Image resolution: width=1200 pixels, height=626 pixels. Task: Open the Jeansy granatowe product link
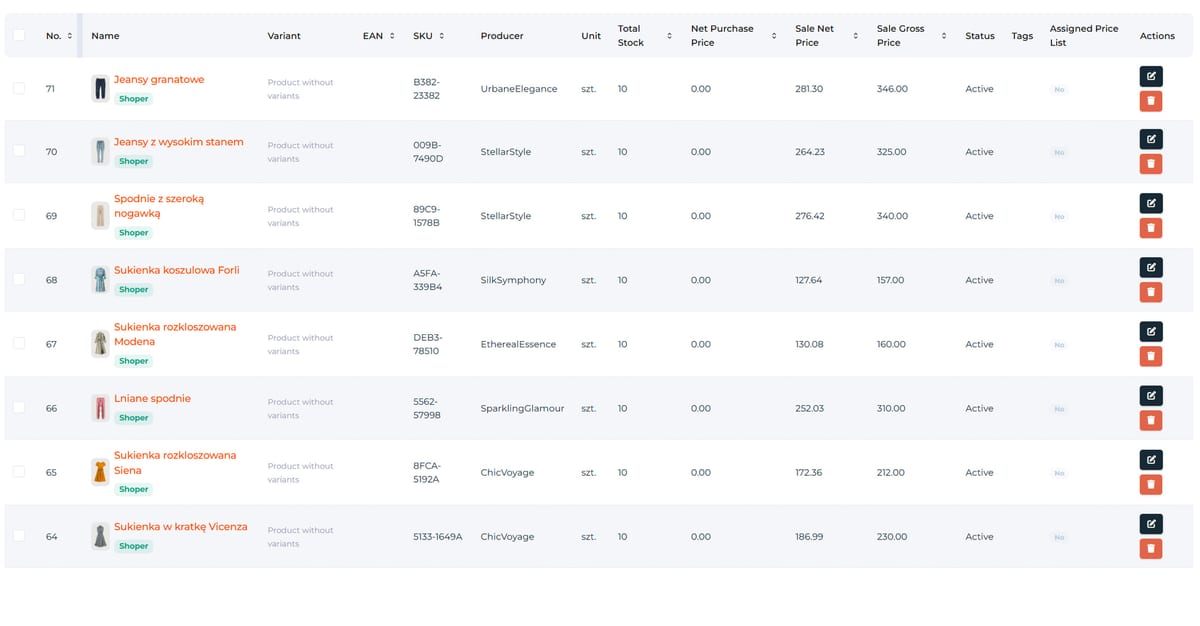(x=159, y=80)
